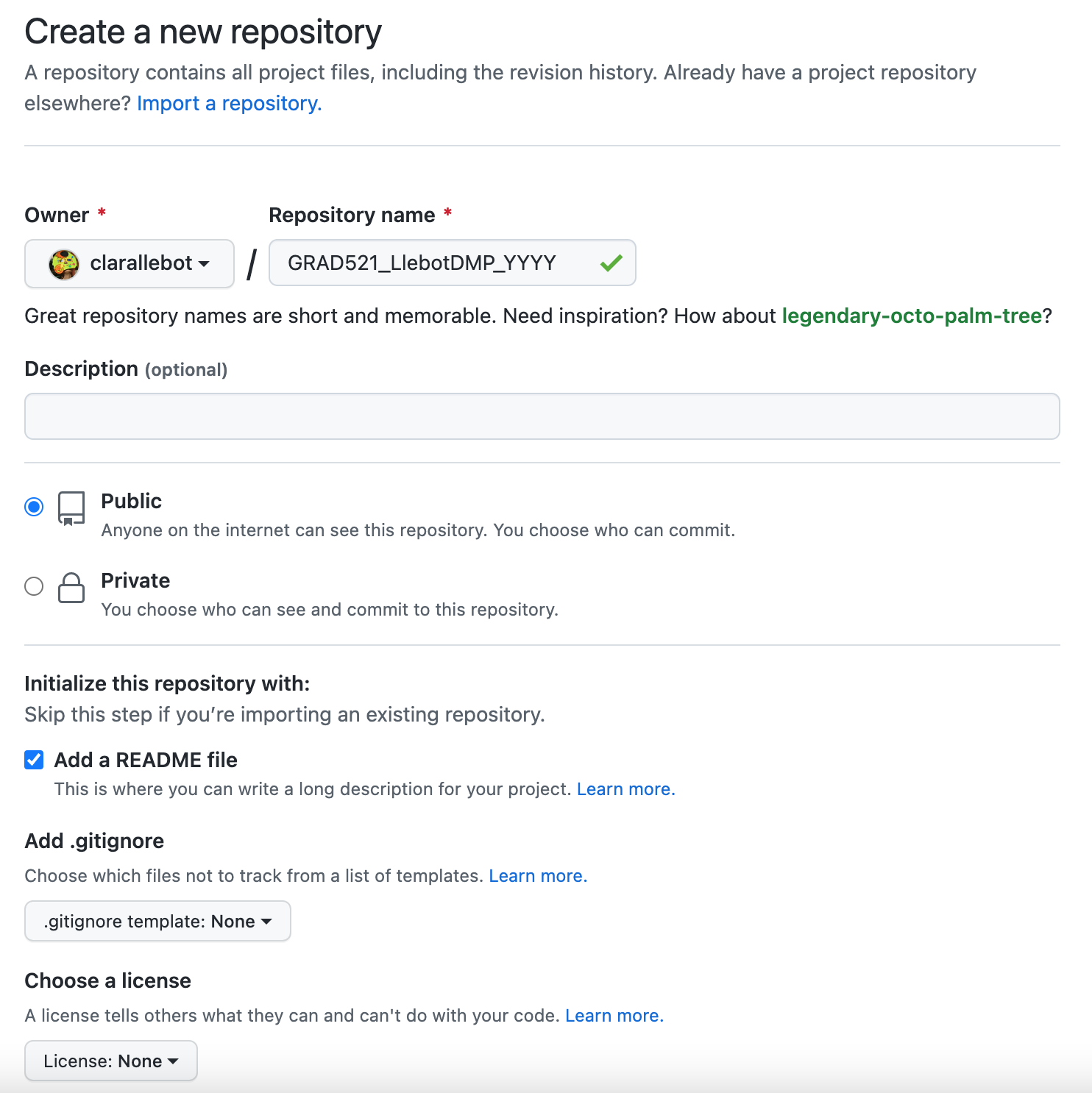The width and height of the screenshot is (1092, 1093).
Task: Click the Public option label text
Action: (131, 501)
